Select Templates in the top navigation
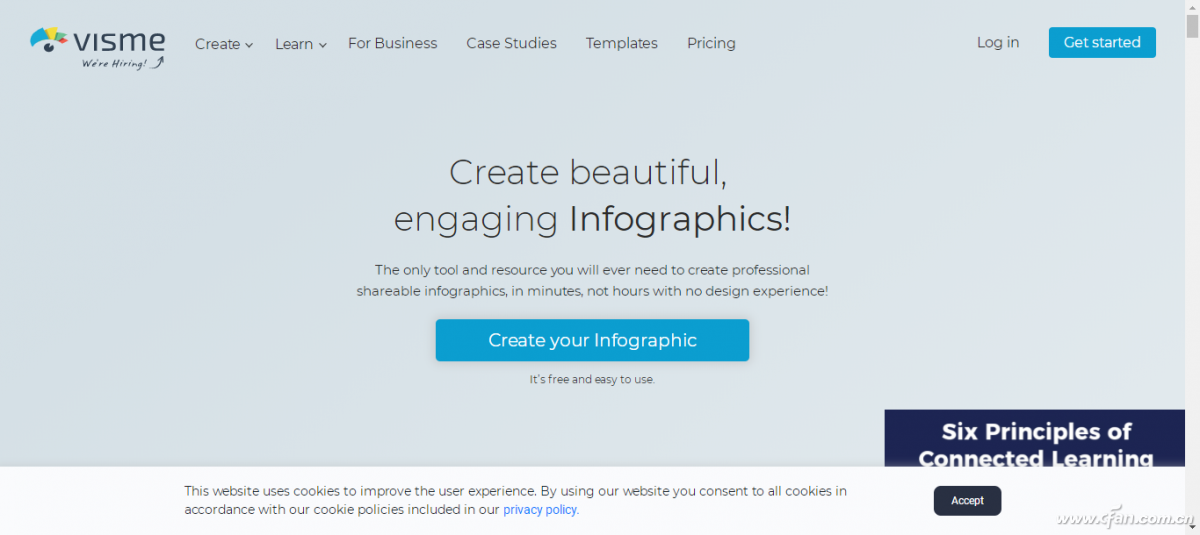This screenshot has width=1200, height=535. (621, 43)
